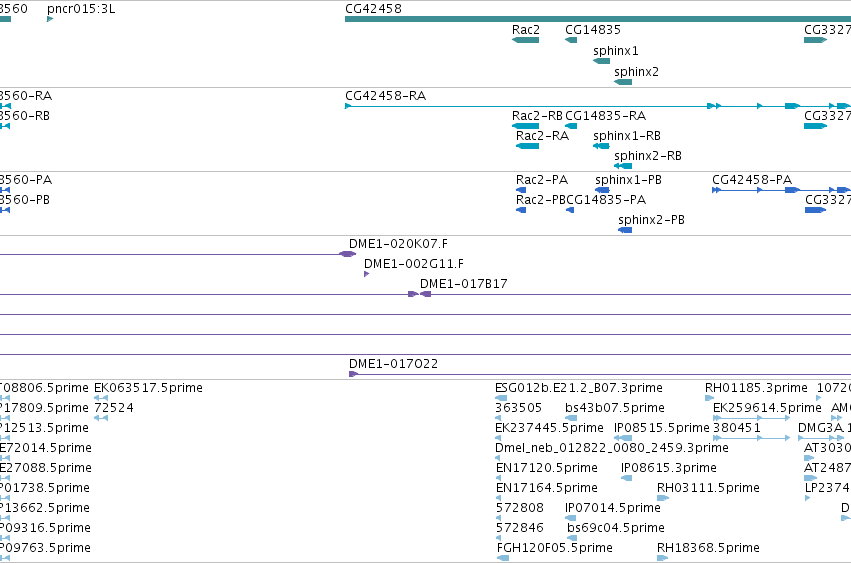The height and width of the screenshot is (563, 851).
Task: Click the RH01185.3prime EST
Action: (709, 398)
